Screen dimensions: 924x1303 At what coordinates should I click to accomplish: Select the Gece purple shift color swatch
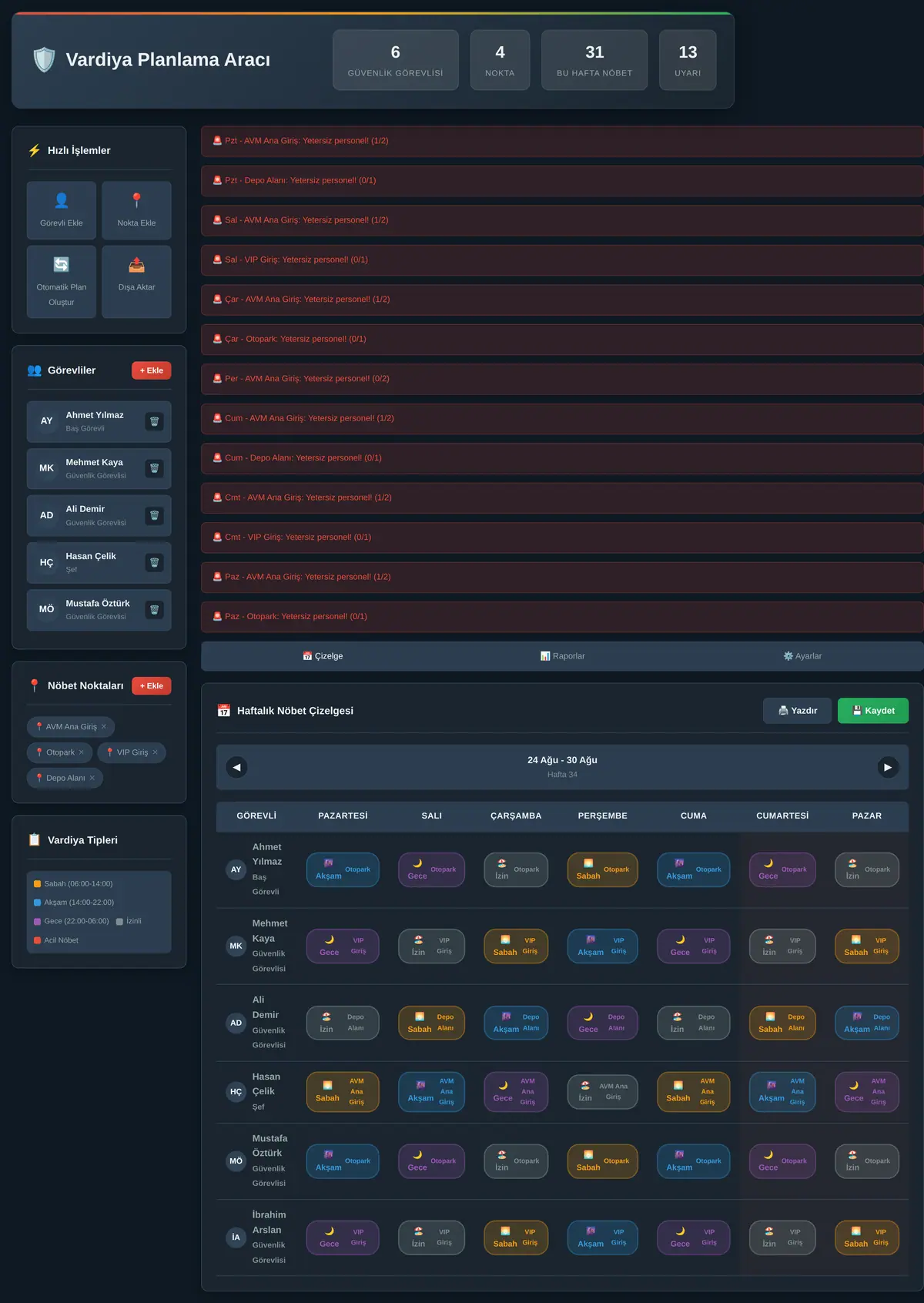tap(37, 921)
